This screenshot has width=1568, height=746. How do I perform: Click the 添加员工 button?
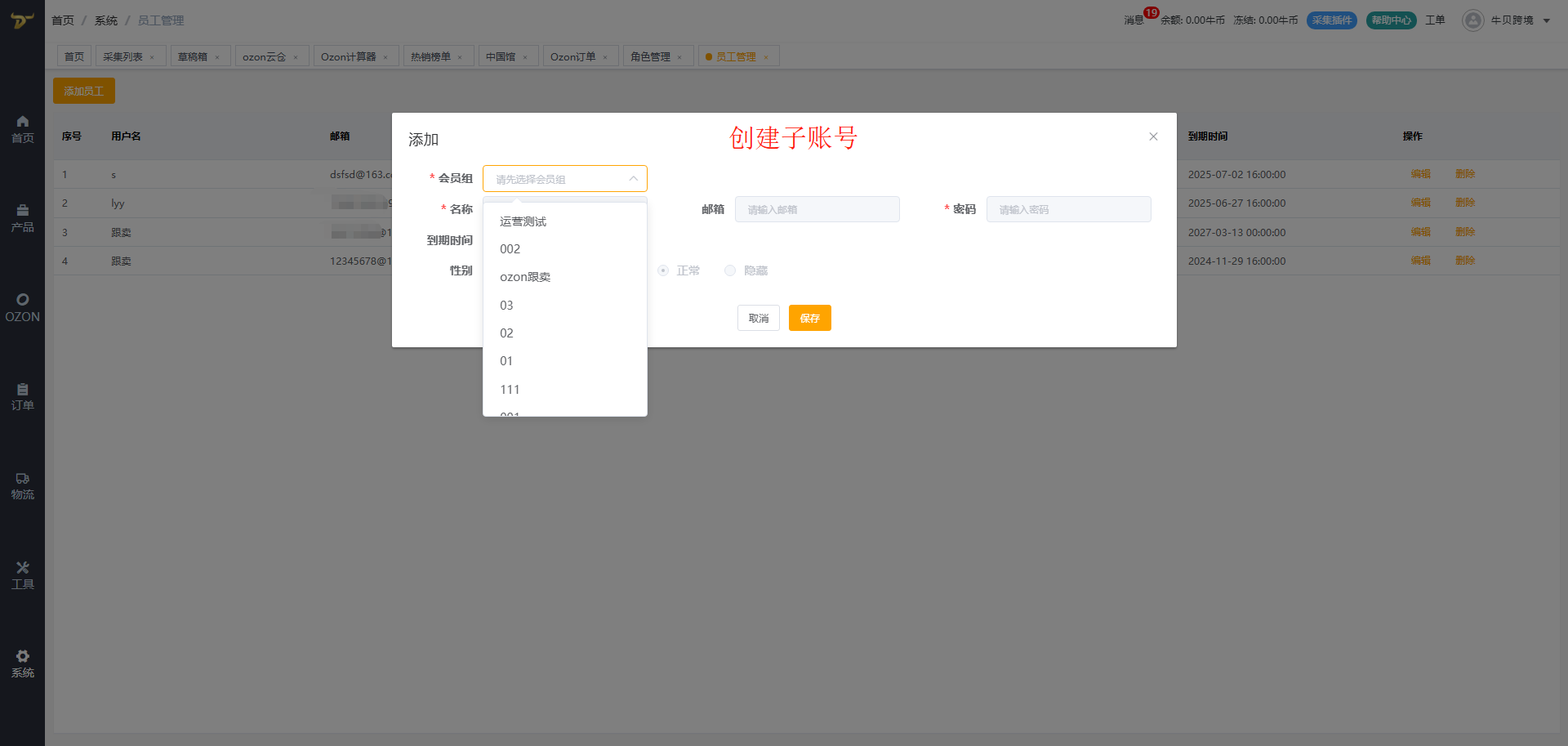84,91
